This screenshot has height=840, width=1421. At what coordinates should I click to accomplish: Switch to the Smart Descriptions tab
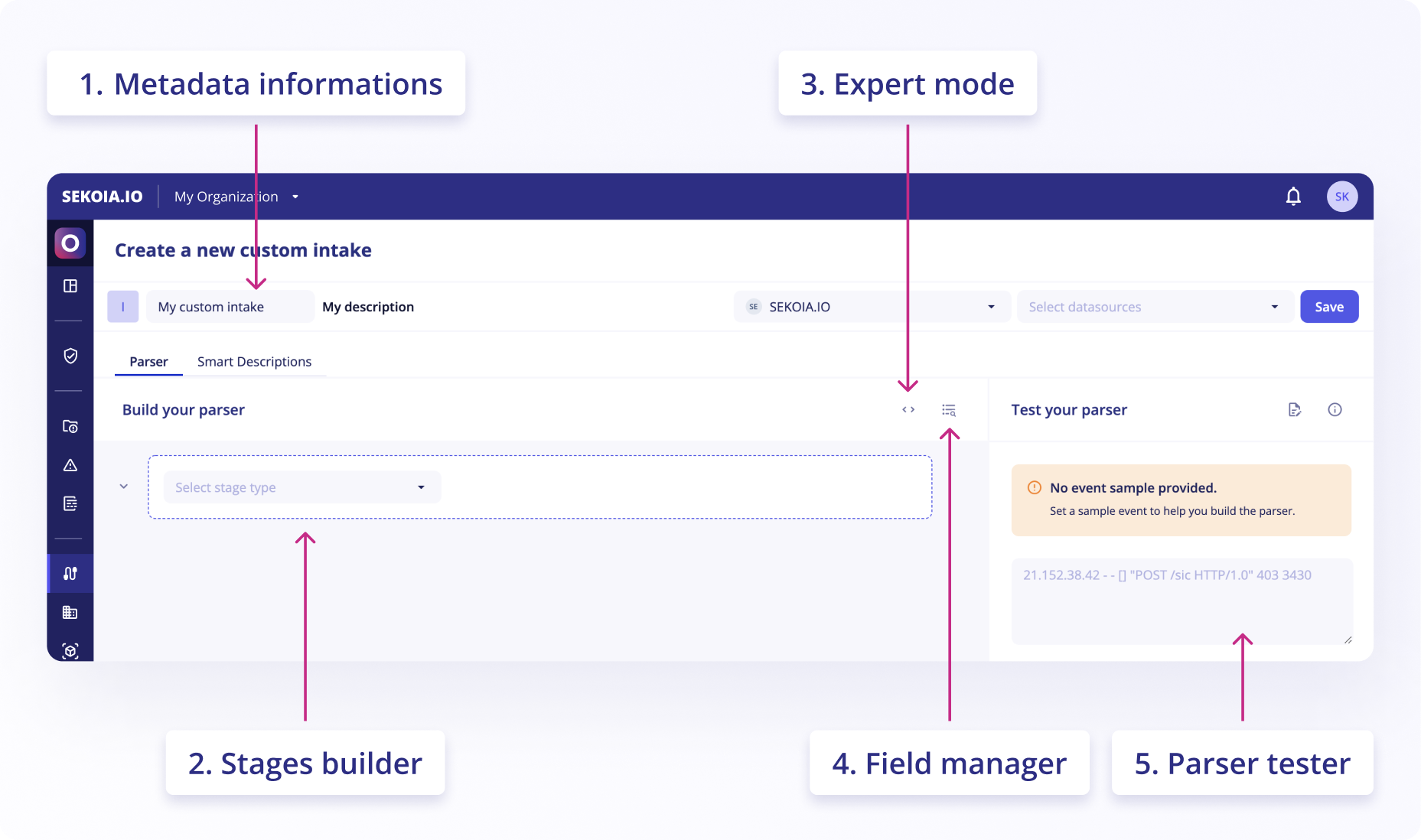pos(254,361)
